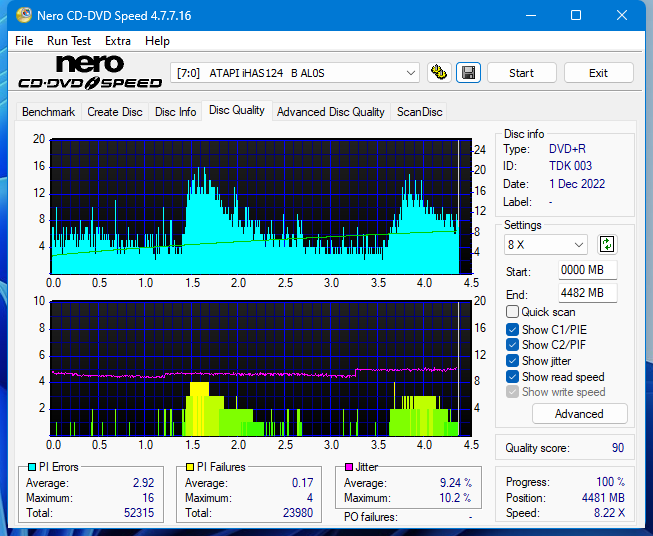Click the refresh speed settings icon
Viewport: 653px width, 536px height.
click(607, 244)
